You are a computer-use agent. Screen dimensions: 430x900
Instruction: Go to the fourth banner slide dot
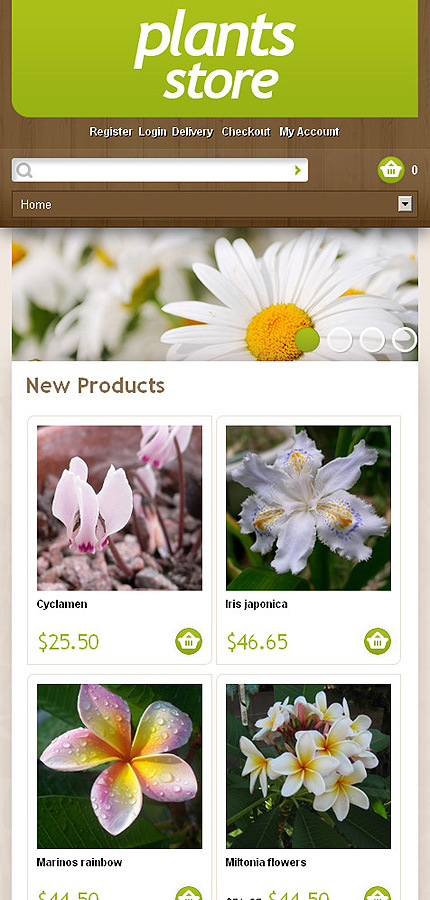pos(404,340)
